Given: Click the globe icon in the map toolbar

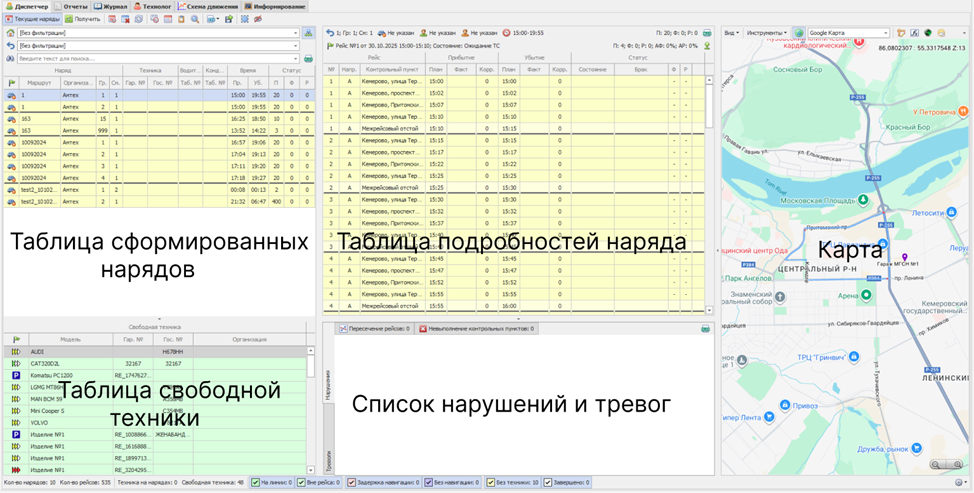Looking at the screenshot, I should tap(798, 33).
